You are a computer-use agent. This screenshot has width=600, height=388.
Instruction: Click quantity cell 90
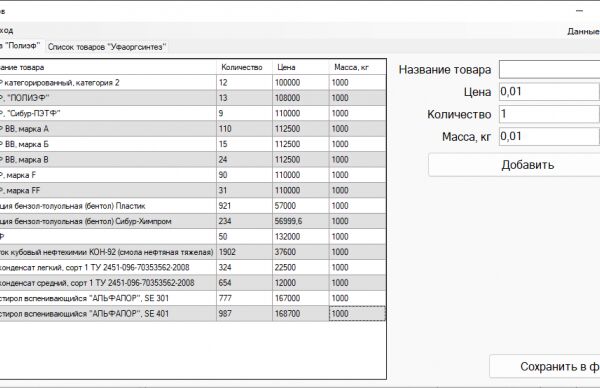tap(244, 175)
